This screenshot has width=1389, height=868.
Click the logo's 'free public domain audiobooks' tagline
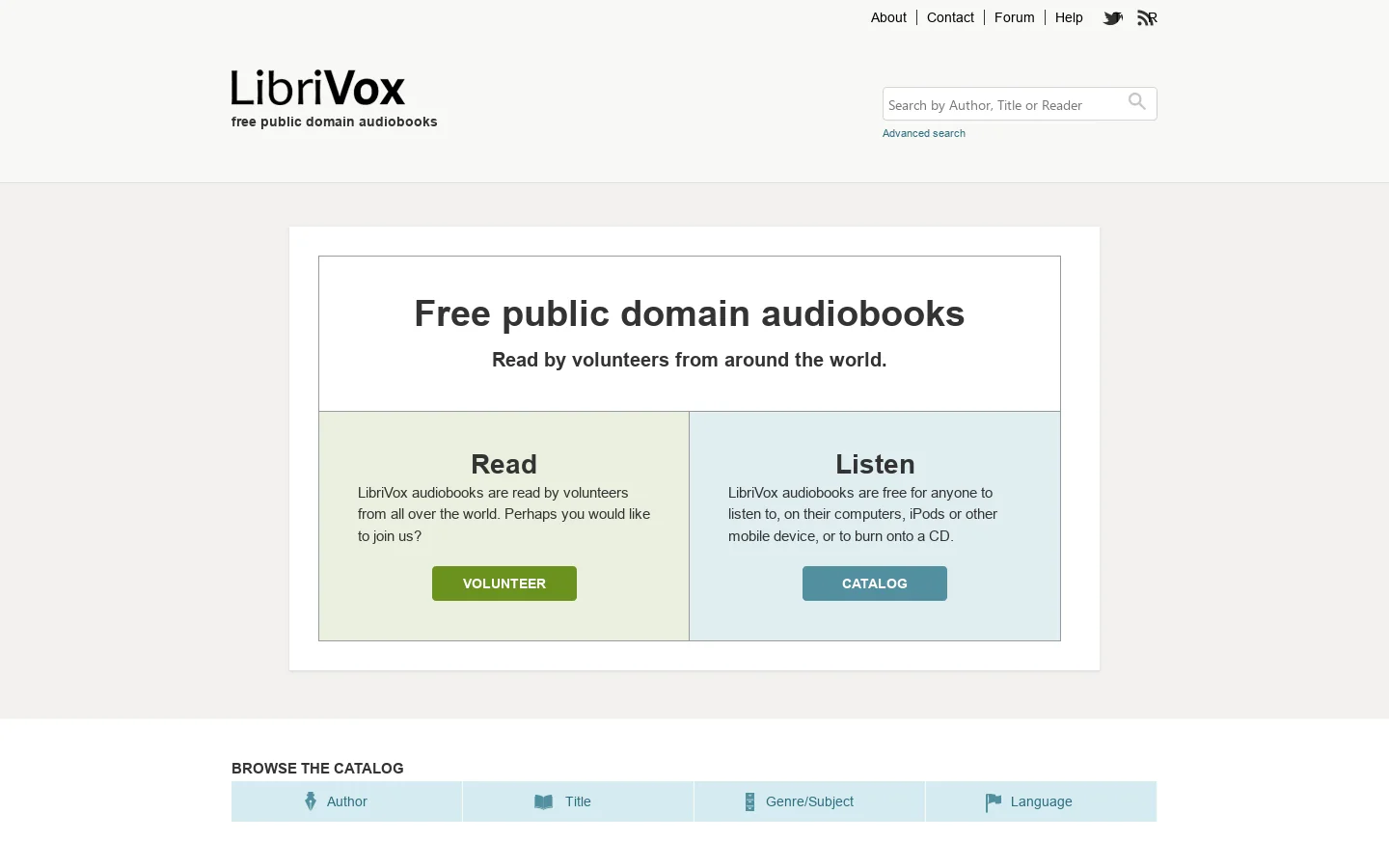334,122
